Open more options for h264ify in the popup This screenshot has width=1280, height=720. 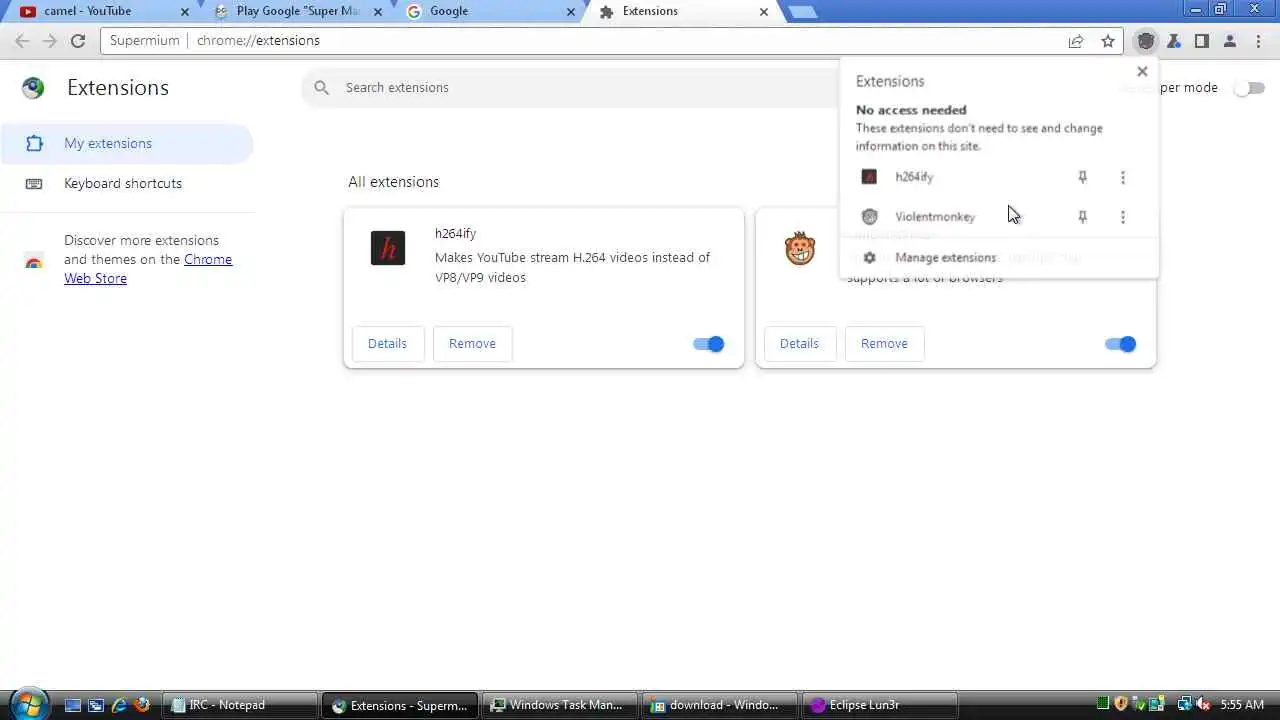pyautogui.click(x=1122, y=177)
